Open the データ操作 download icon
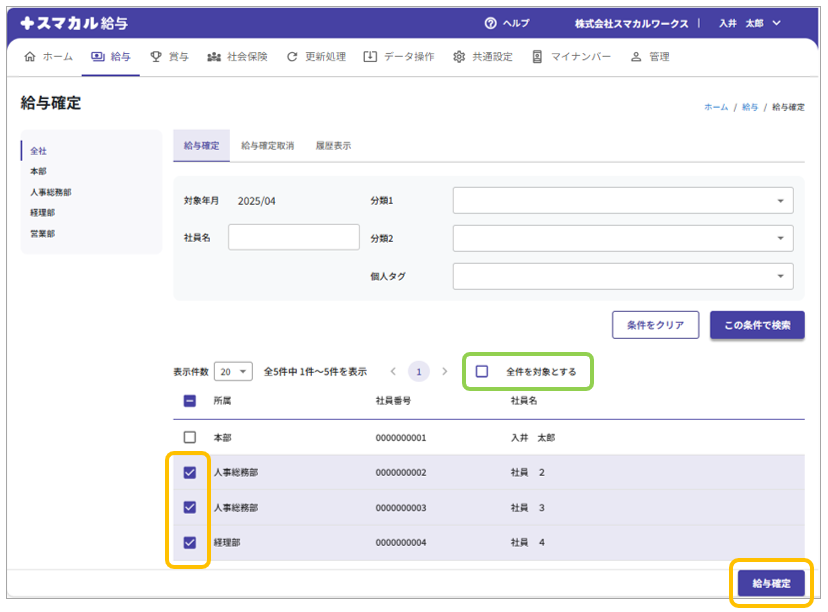 pos(370,57)
